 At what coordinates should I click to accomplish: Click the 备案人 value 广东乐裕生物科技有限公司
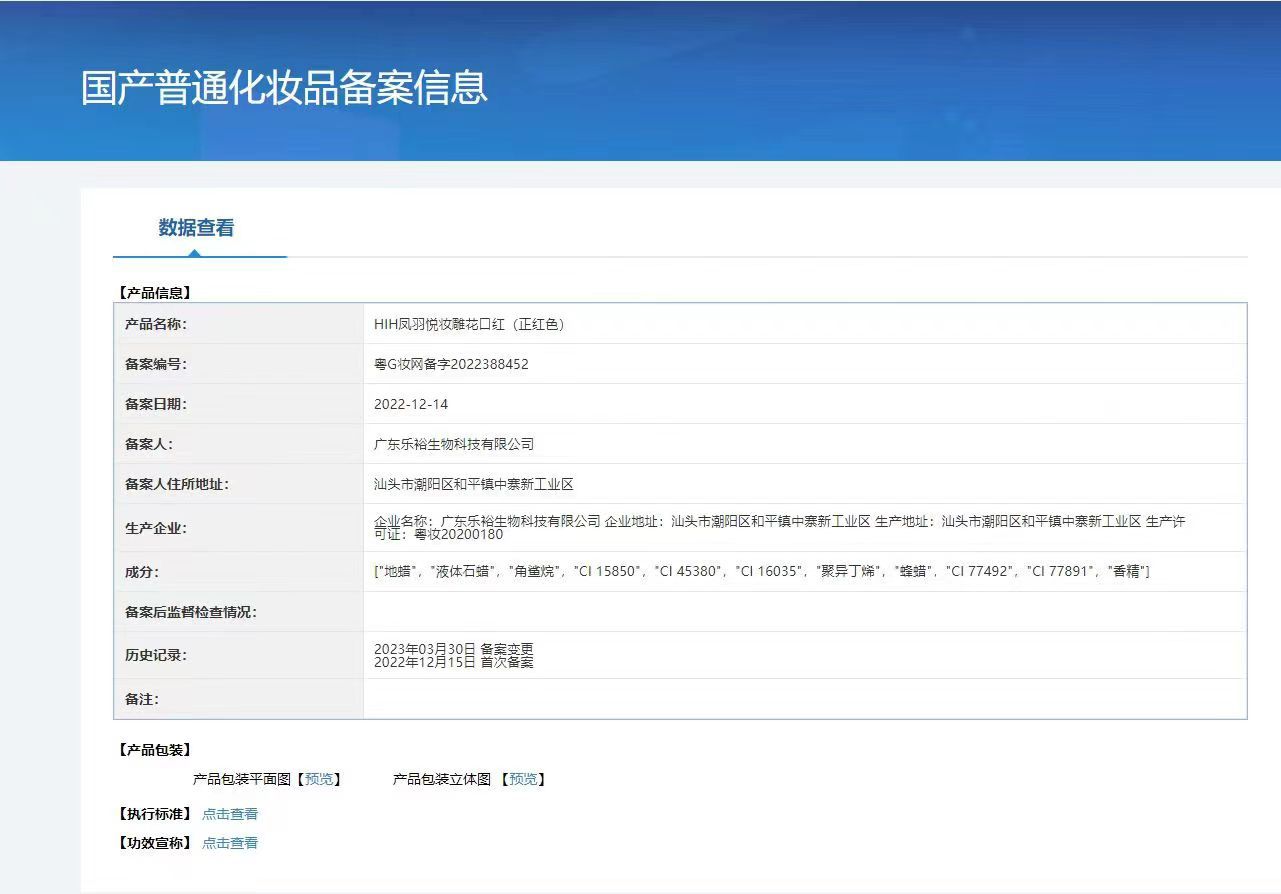[454, 444]
